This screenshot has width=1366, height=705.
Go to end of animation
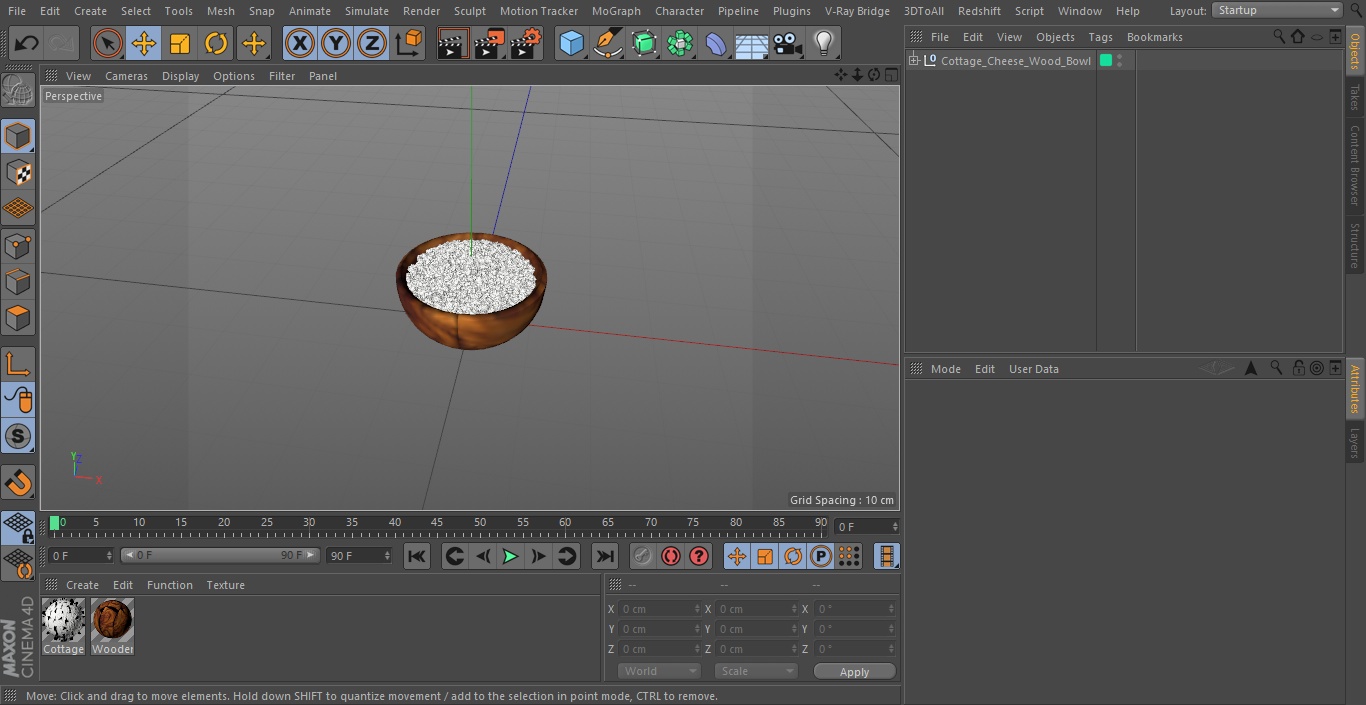(604, 556)
